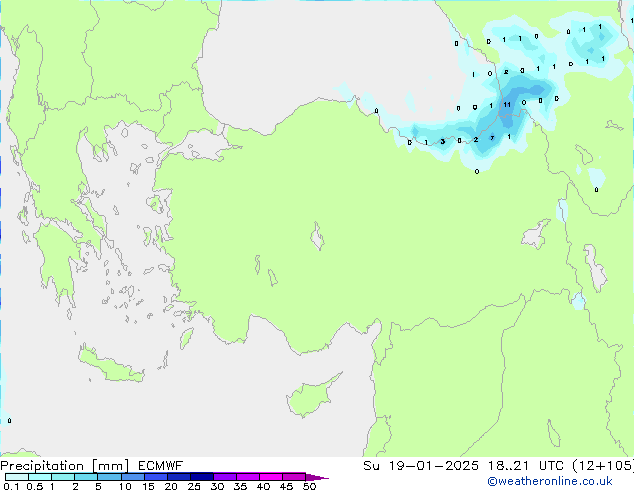Click the 15–20 mm legend color swatch
This screenshot has height=490, width=634.
[x=155, y=477]
